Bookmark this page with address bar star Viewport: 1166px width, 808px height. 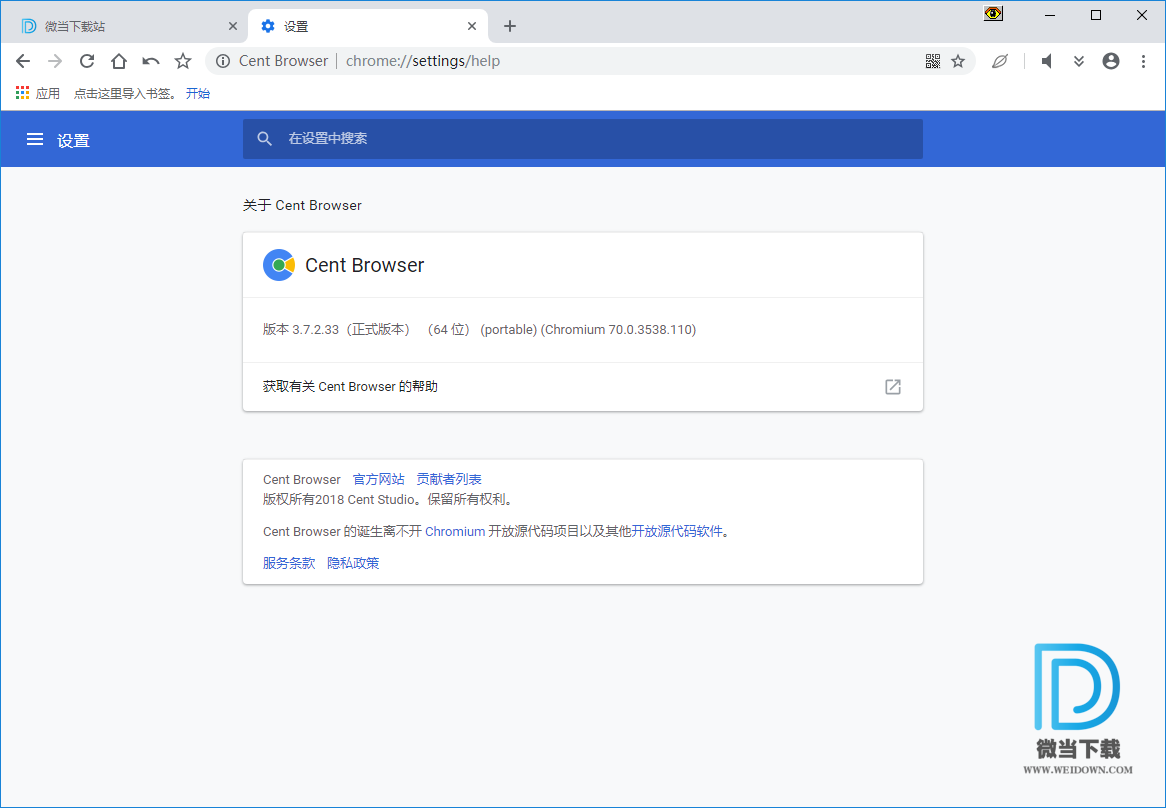[x=958, y=61]
